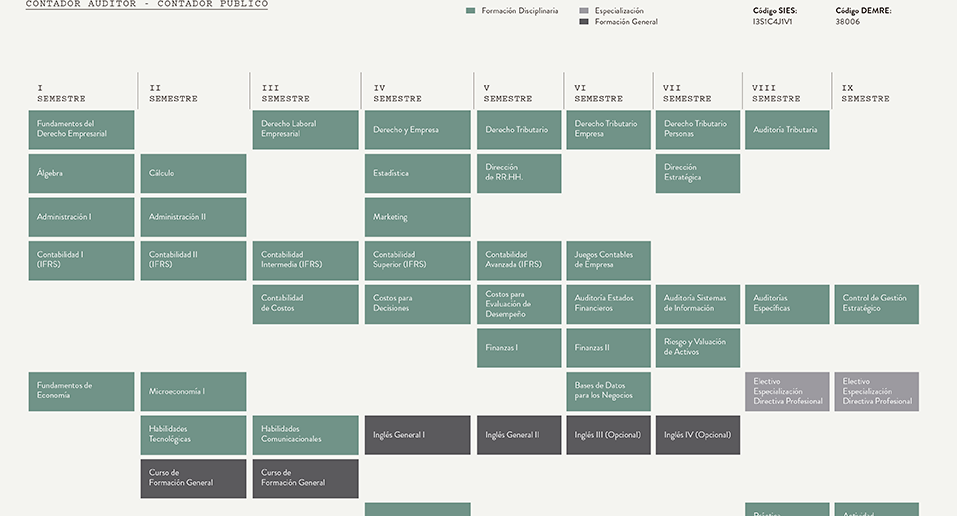The width and height of the screenshot is (957, 516).
Task: Select the Cálculo course block
Action: pyautogui.click(x=193, y=173)
